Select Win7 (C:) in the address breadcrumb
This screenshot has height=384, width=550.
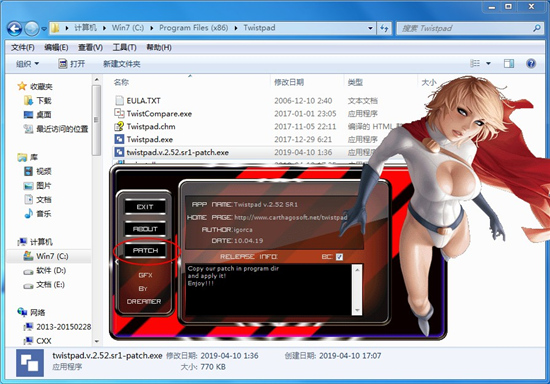(128, 28)
